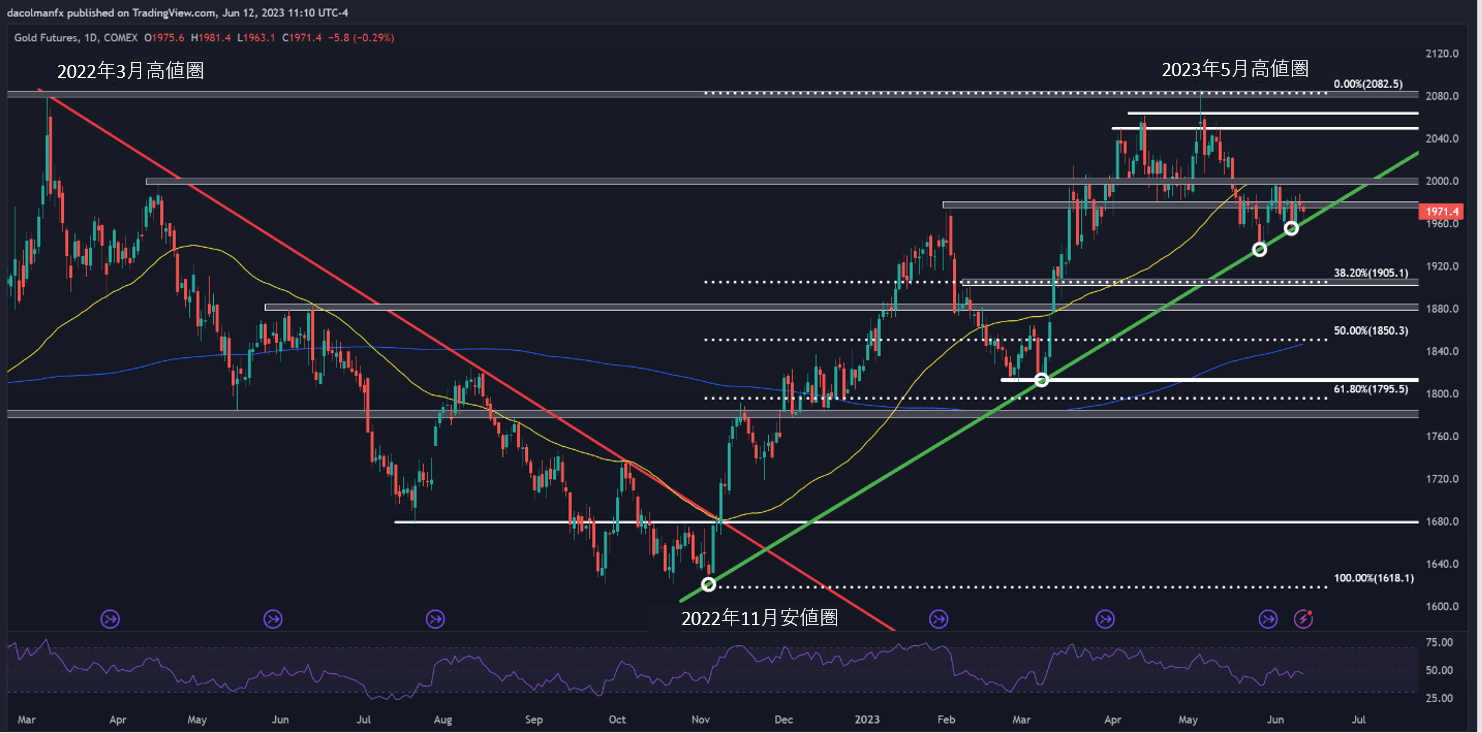The height and width of the screenshot is (733, 1482).
Task: Click the open value O1975.6
Action: [x=163, y=37]
